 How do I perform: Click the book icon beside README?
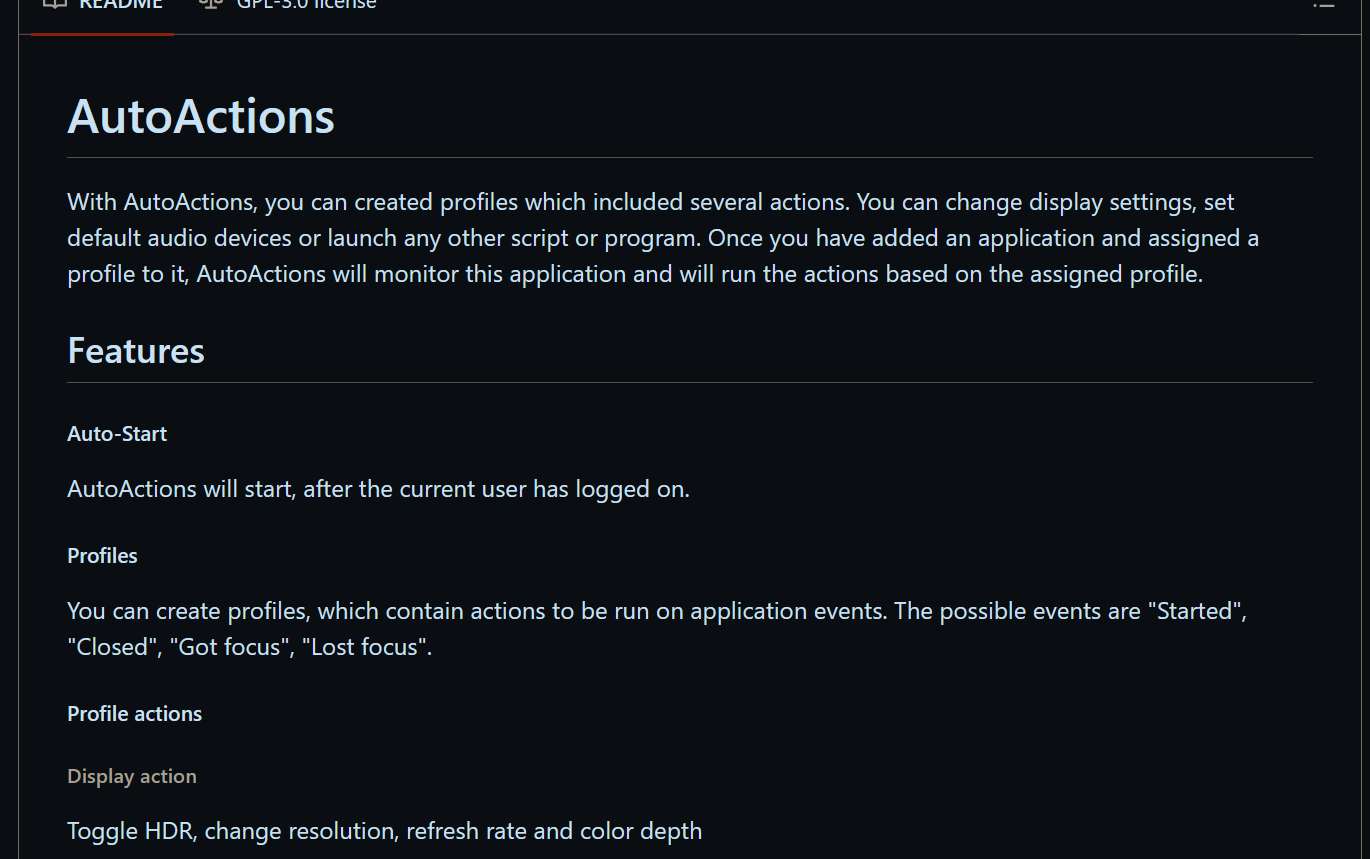click(55, 4)
